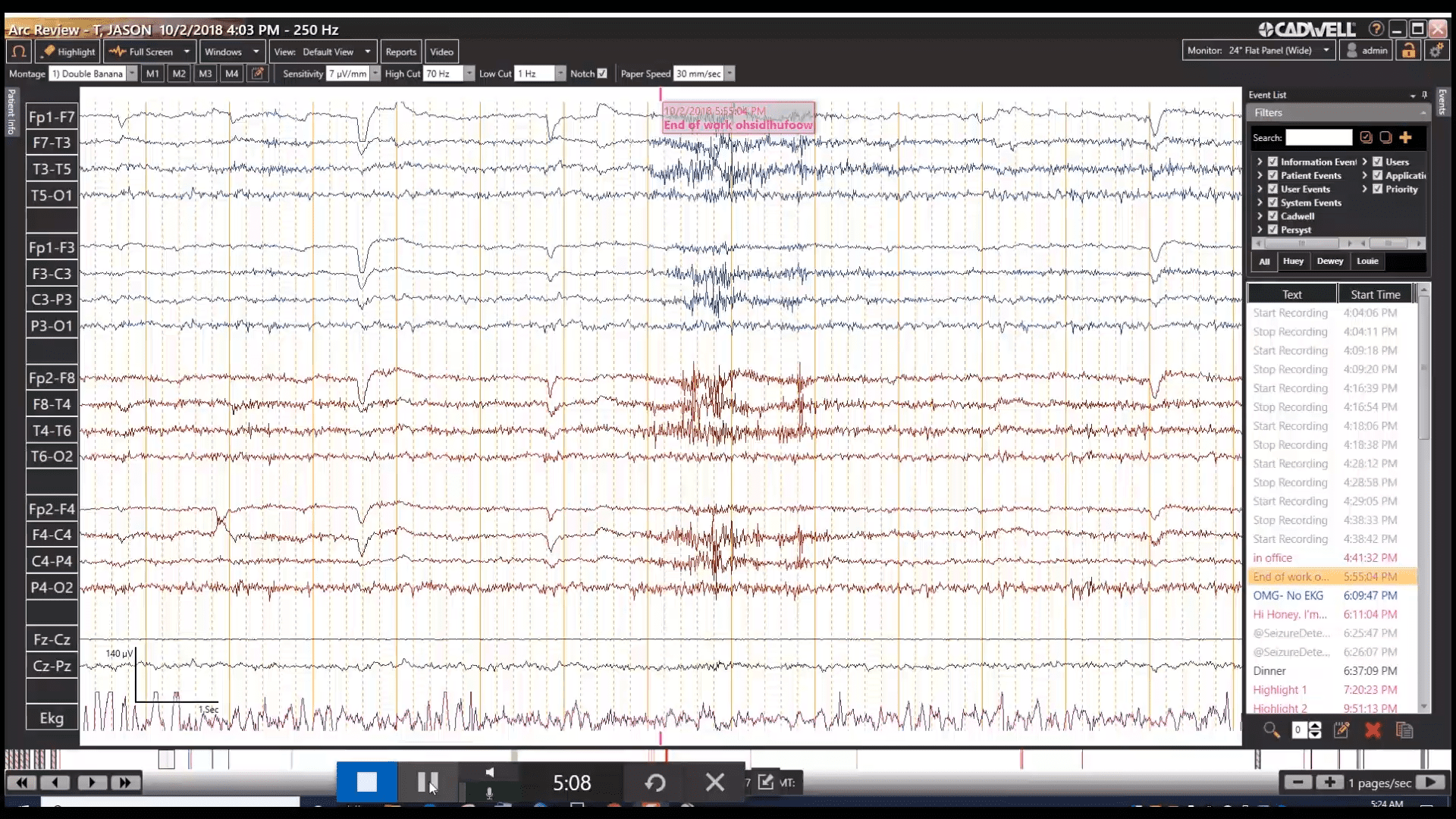Toggle the Notch filter checkbox
Viewport: 1456px width, 819px height.
pyautogui.click(x=602, y=74)
